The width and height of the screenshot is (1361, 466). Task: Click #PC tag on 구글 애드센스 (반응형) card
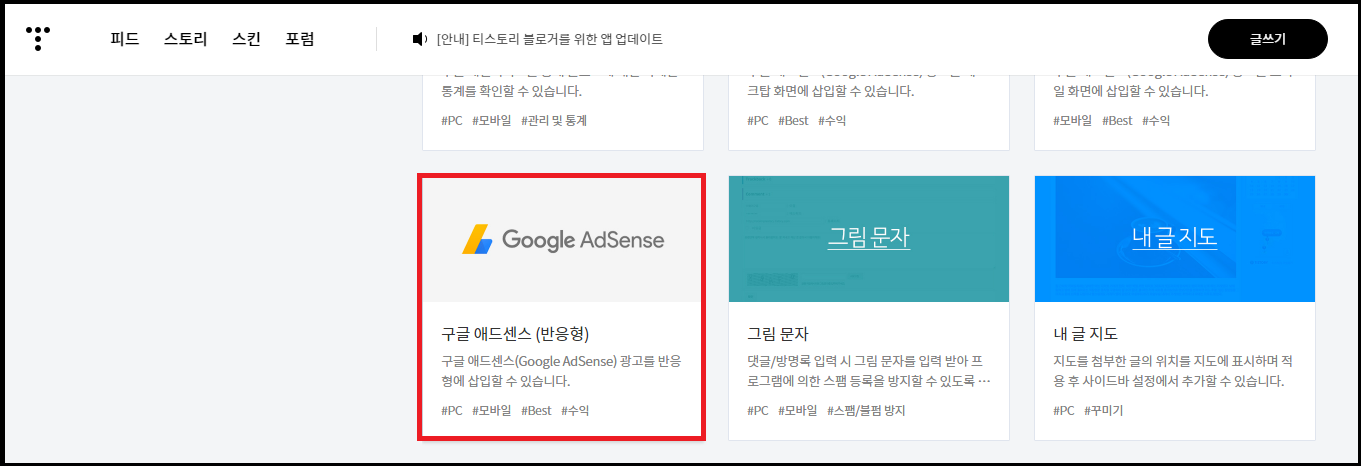click(451, 410)
